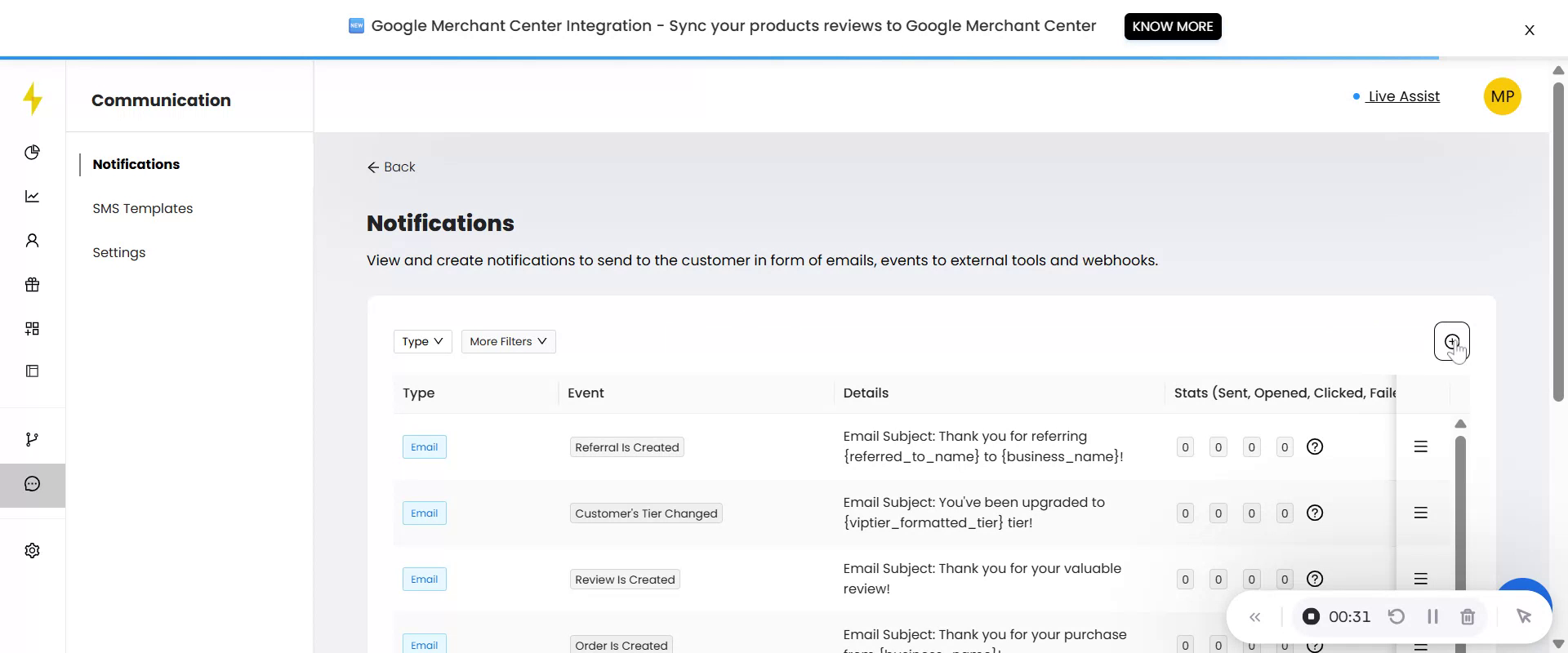Viewport: 1568px width, 653px height.
Task: Click the Customer's Tier Changed event tag
Action: [x=646, y=513]
